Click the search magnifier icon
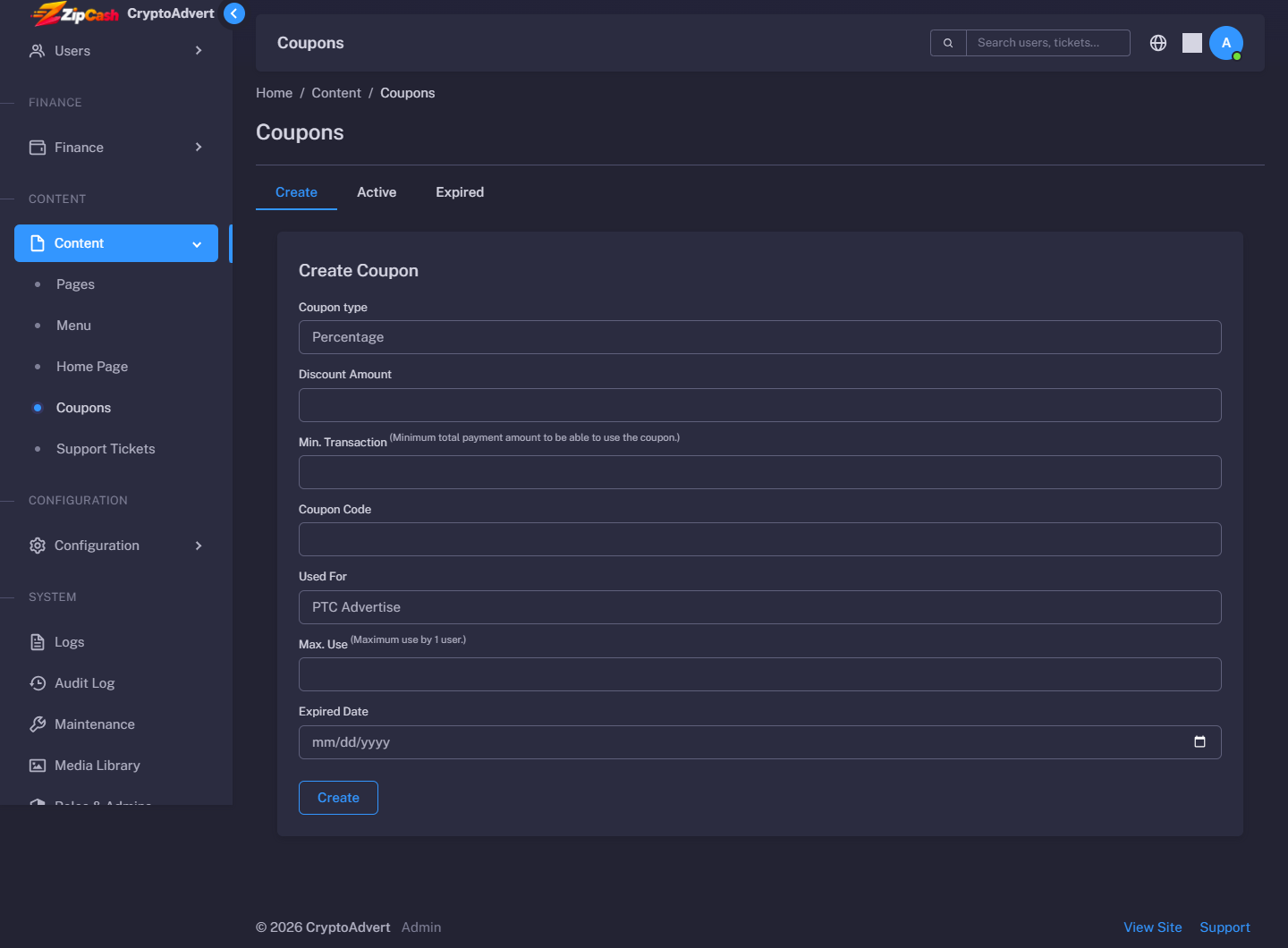Viewport: 1288px width, 948px height. [948, 43]
